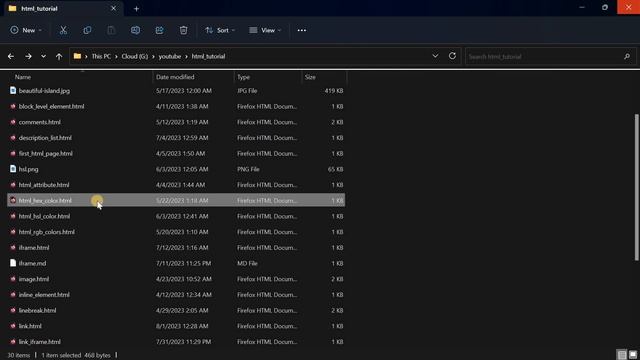
Task: Close the html_tutorial tab
Action: [x=113, y=8]
